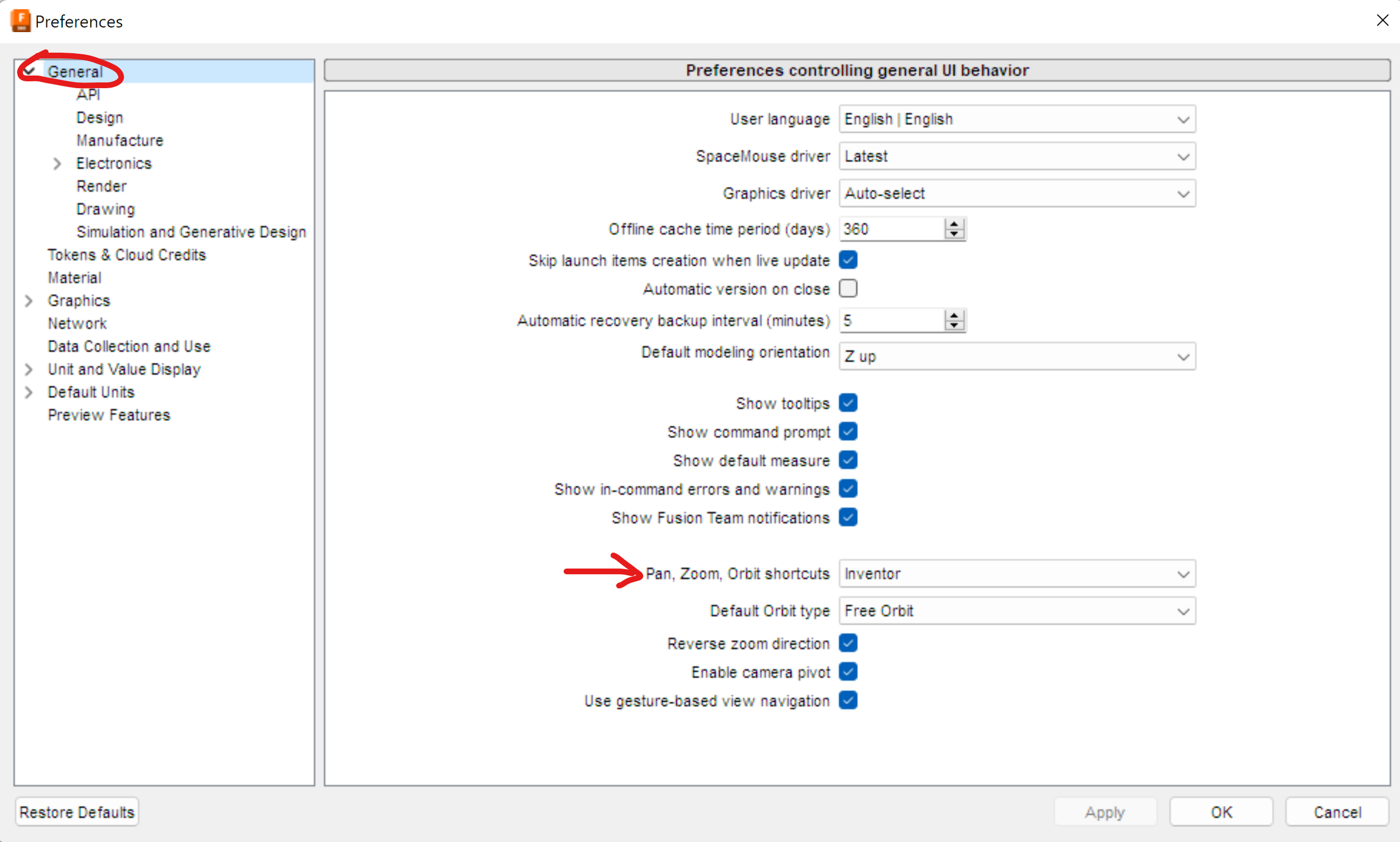1400x842 pixels.
Task: Open the Default Orbit type dropdown
Action: (x=1017, y=611)
